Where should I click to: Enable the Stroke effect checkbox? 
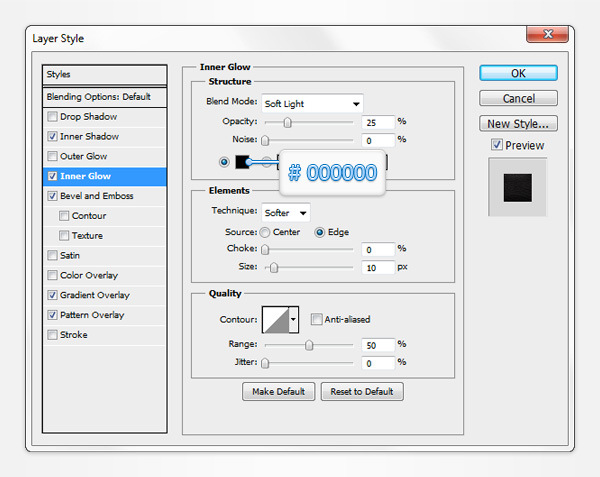click(x=52, y=335)
